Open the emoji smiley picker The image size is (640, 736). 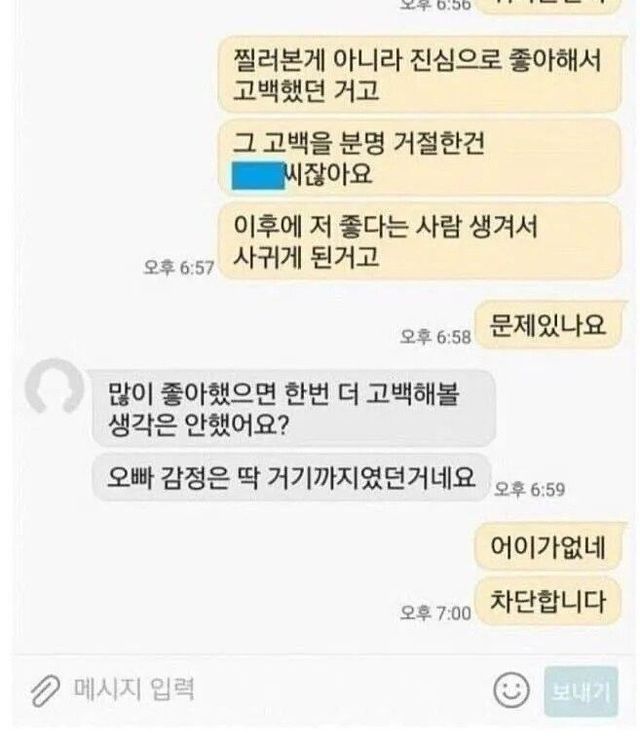tap(511, 690)
